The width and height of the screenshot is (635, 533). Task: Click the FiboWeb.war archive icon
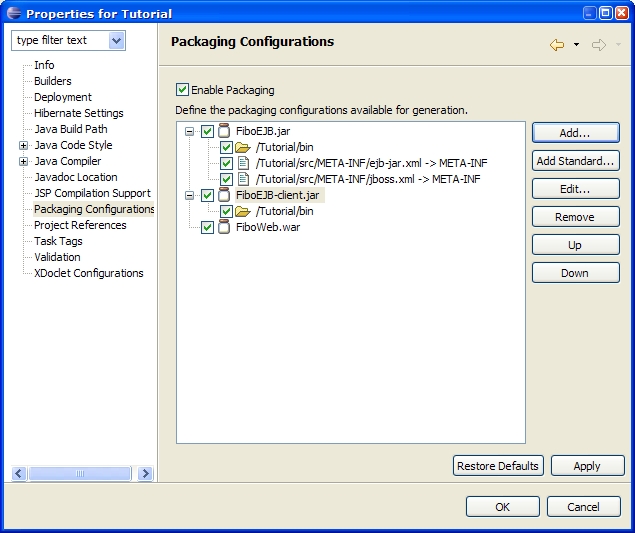coord(224,227)
